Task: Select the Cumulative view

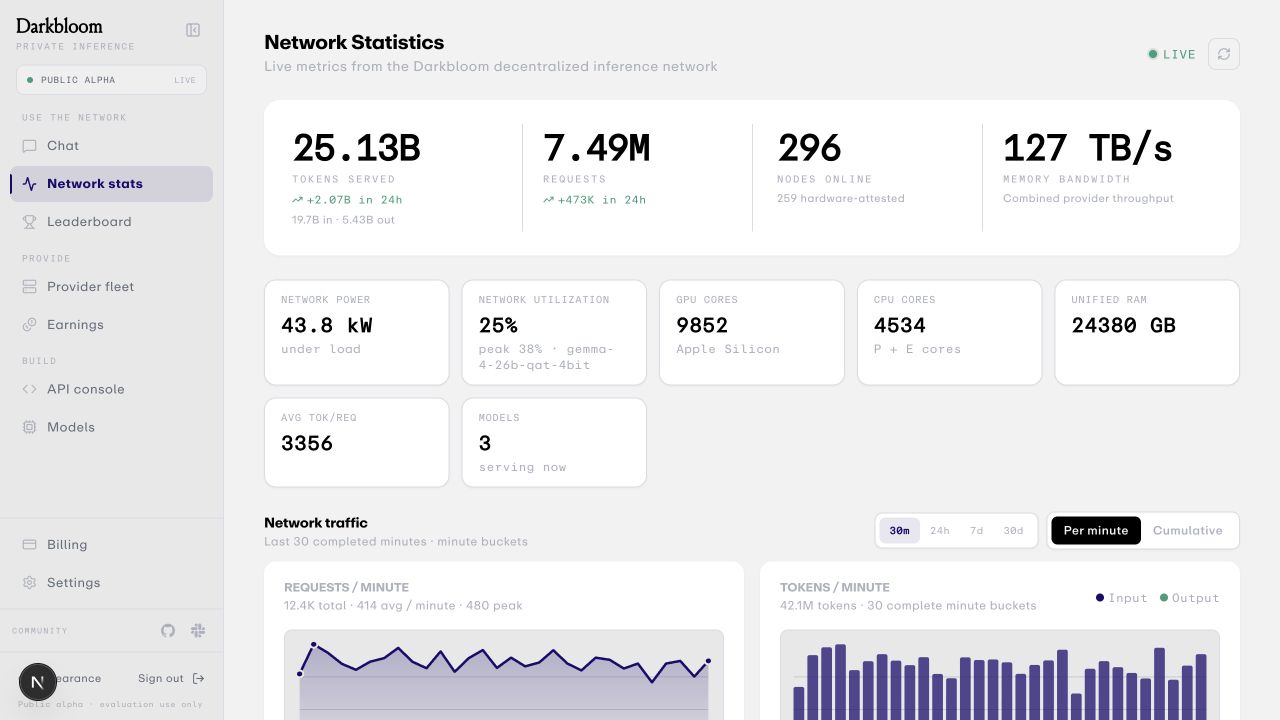Action: click(1188, 531)
